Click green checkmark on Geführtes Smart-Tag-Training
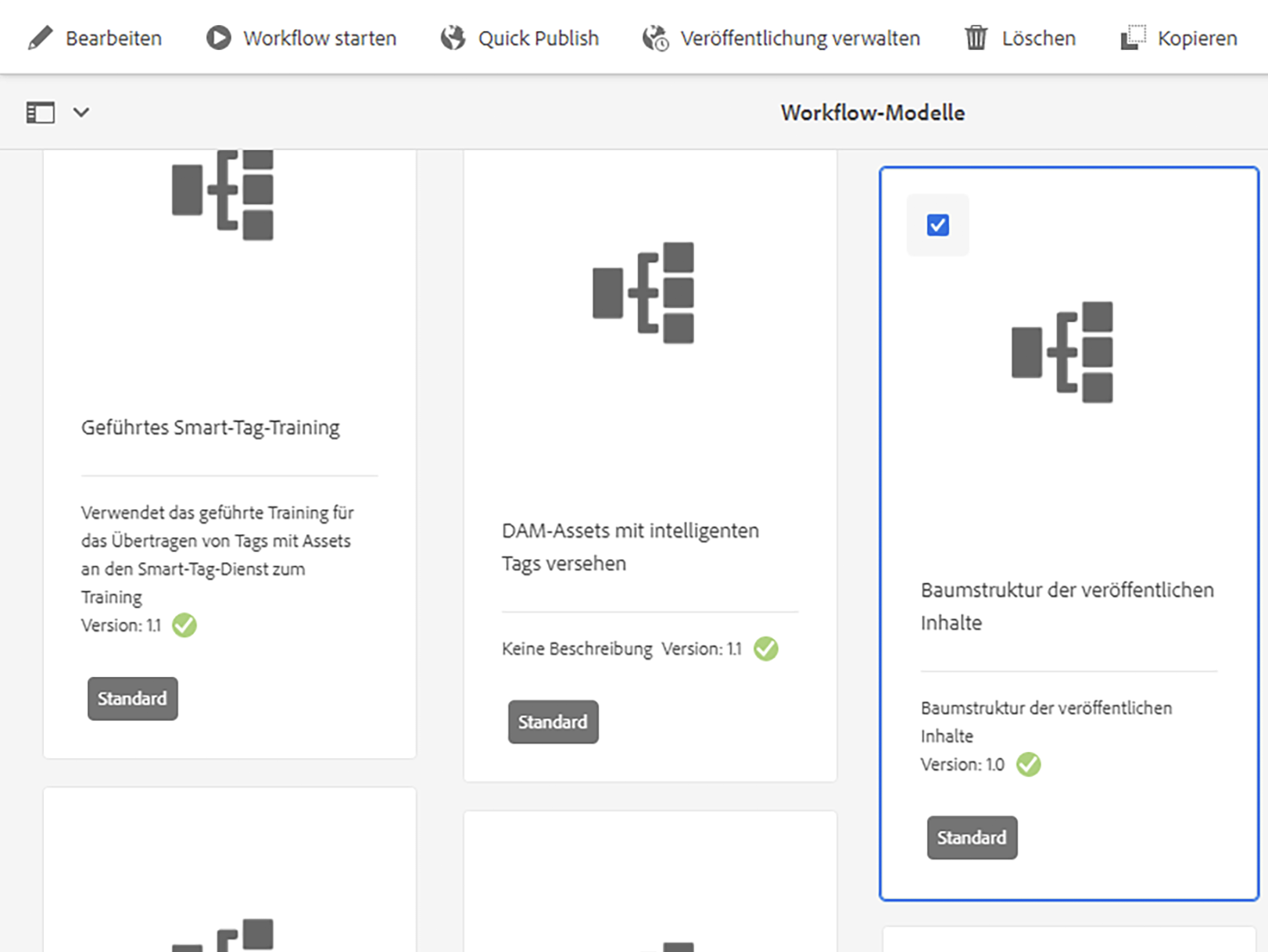This screenshot has height=952, width=1268. pyautogui.click(x=184, y=625)
